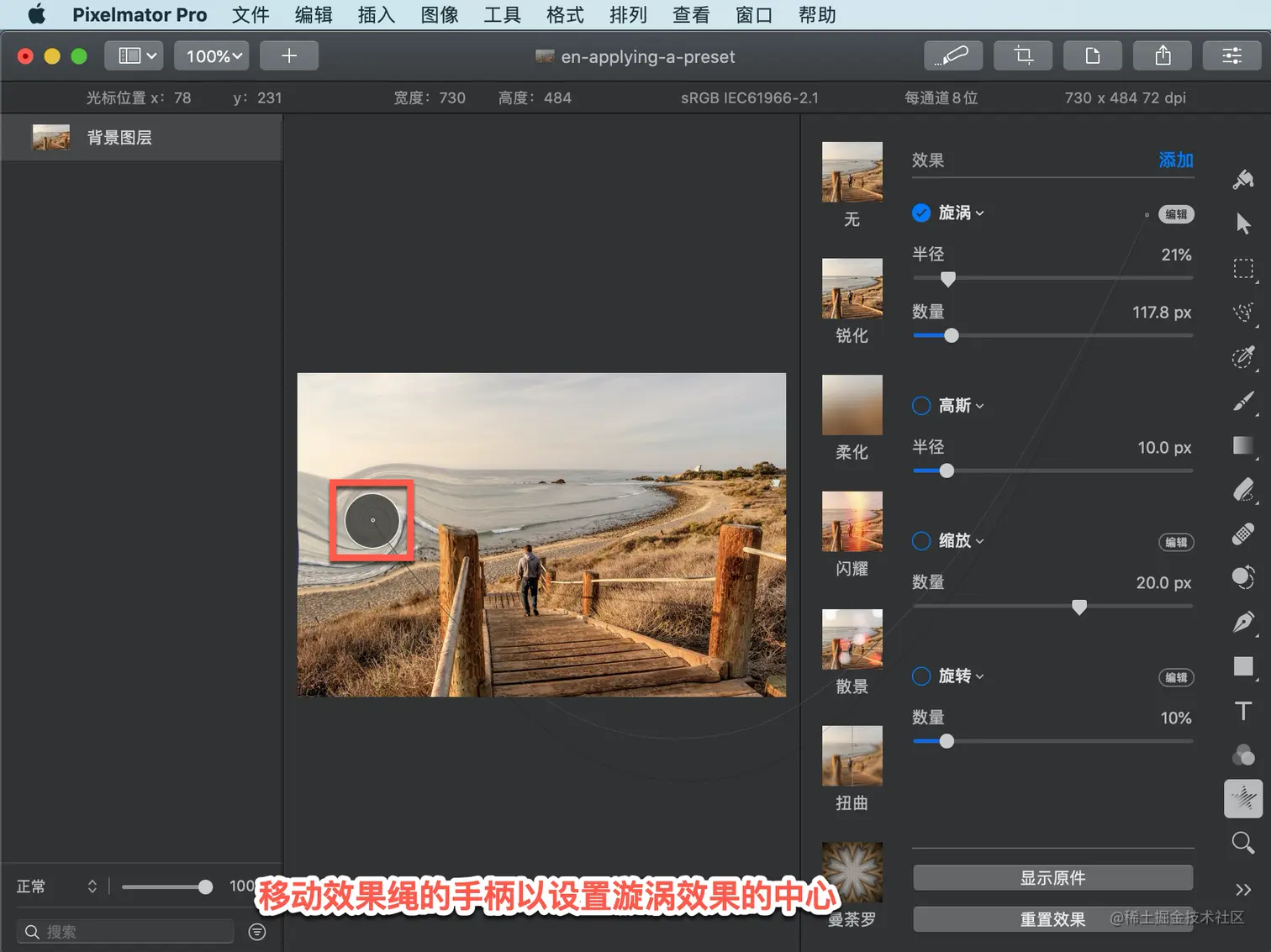Click the plus add button in toolbar
Image resolution: width=1271 pixels, height=952 pixels.
[x=289, y=55]
